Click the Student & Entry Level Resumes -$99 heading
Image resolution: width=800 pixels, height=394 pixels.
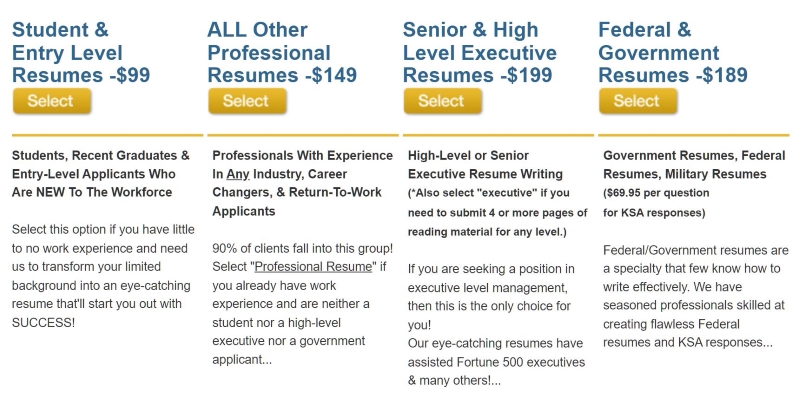point(81,53)
